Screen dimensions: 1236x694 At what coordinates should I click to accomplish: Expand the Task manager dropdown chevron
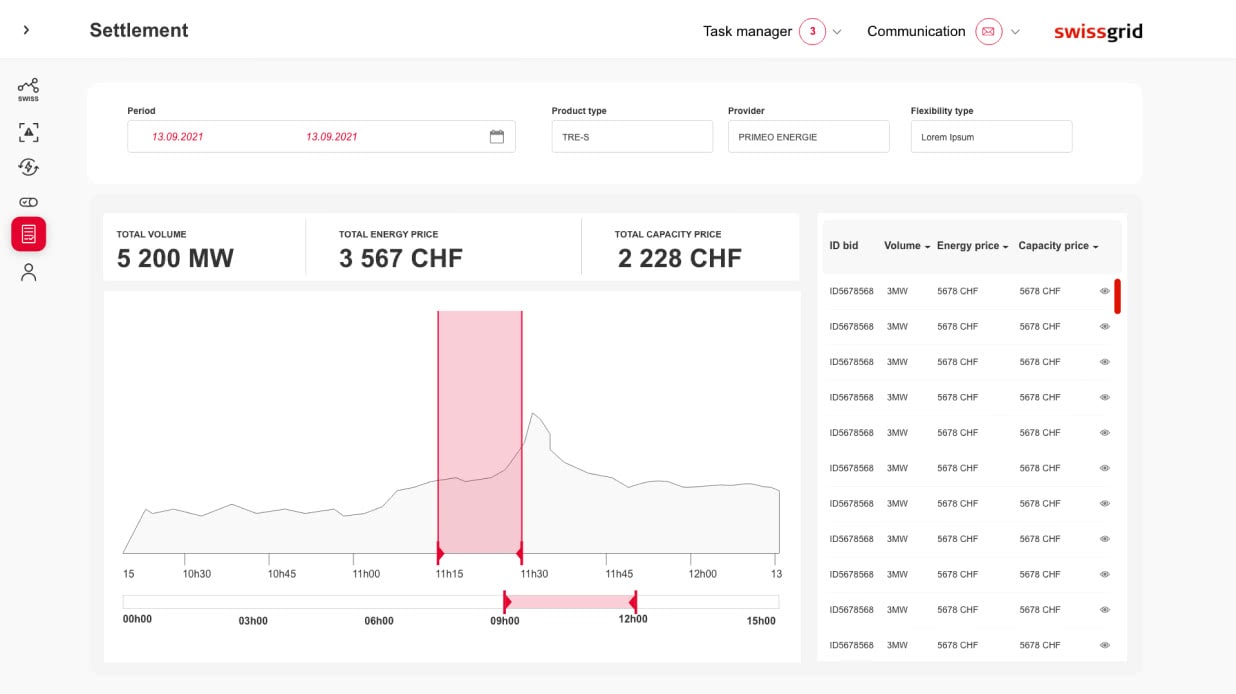coord(837,32)
